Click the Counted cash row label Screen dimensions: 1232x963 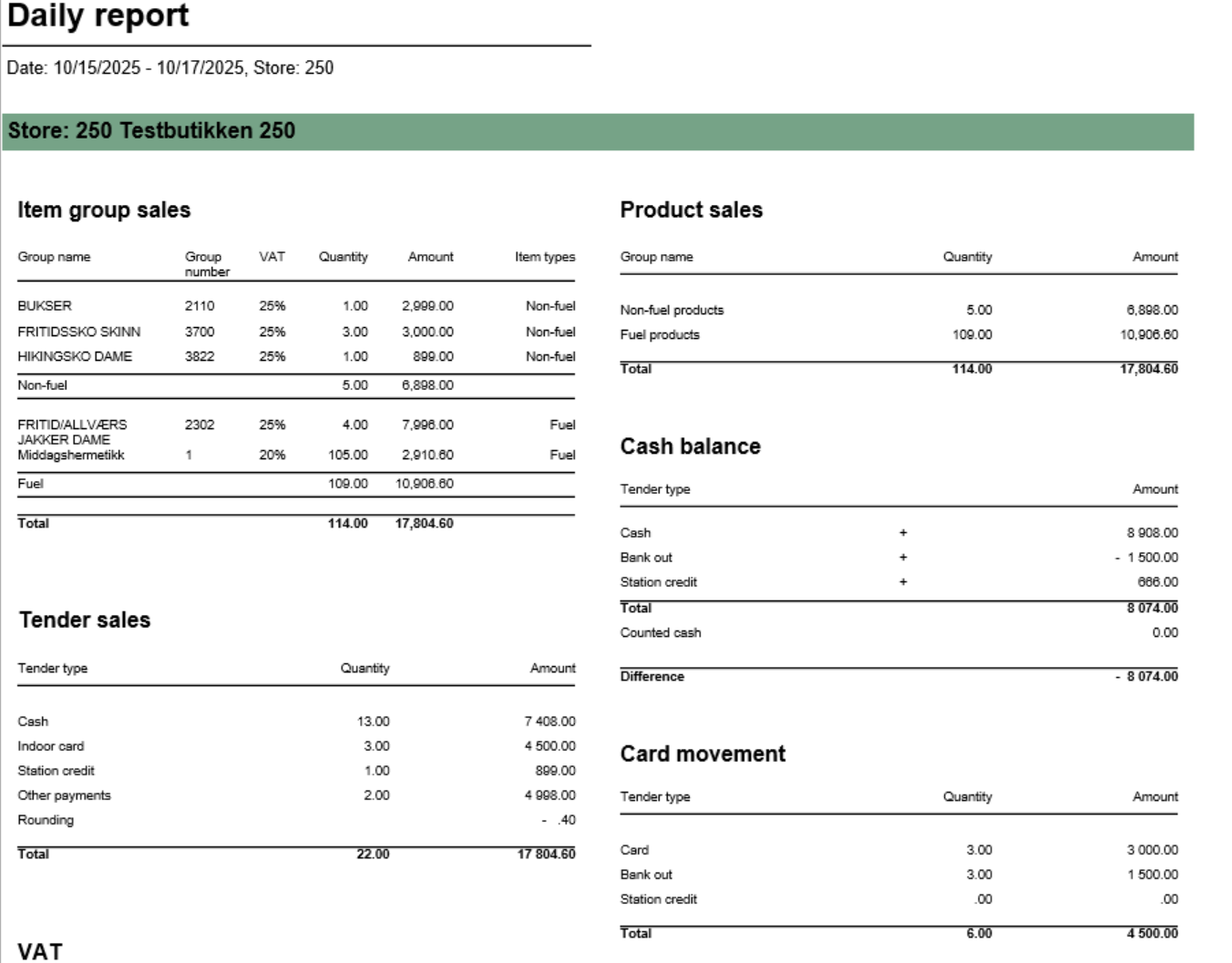click(661, 632)
